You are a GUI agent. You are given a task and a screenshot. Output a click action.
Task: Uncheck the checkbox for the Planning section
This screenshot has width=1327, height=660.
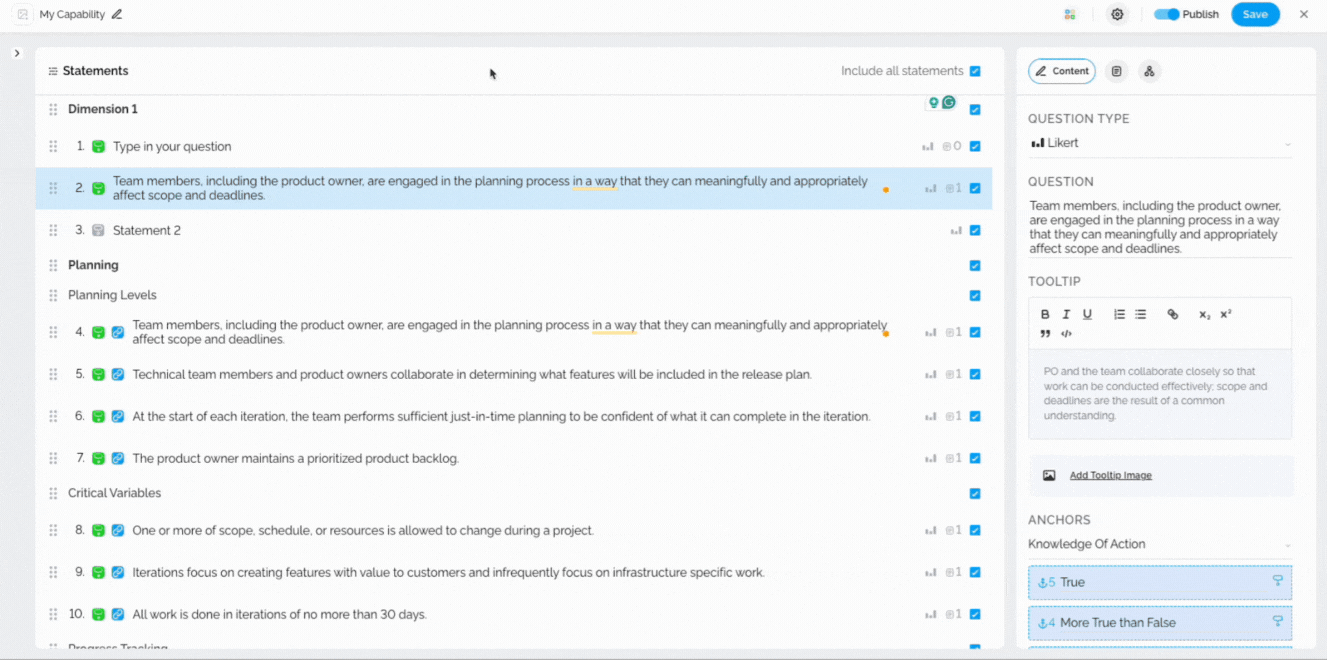pyautogui.click(x=975, y=265)
